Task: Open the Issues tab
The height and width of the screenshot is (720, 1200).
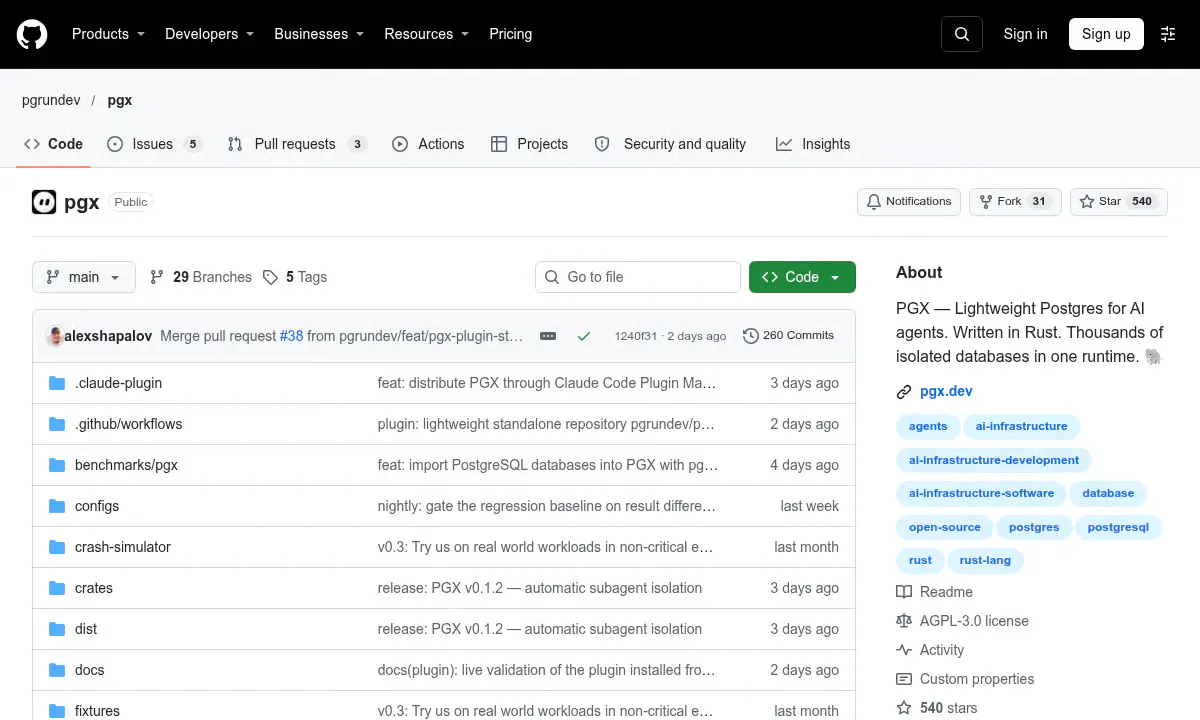Action: point(155,144)
